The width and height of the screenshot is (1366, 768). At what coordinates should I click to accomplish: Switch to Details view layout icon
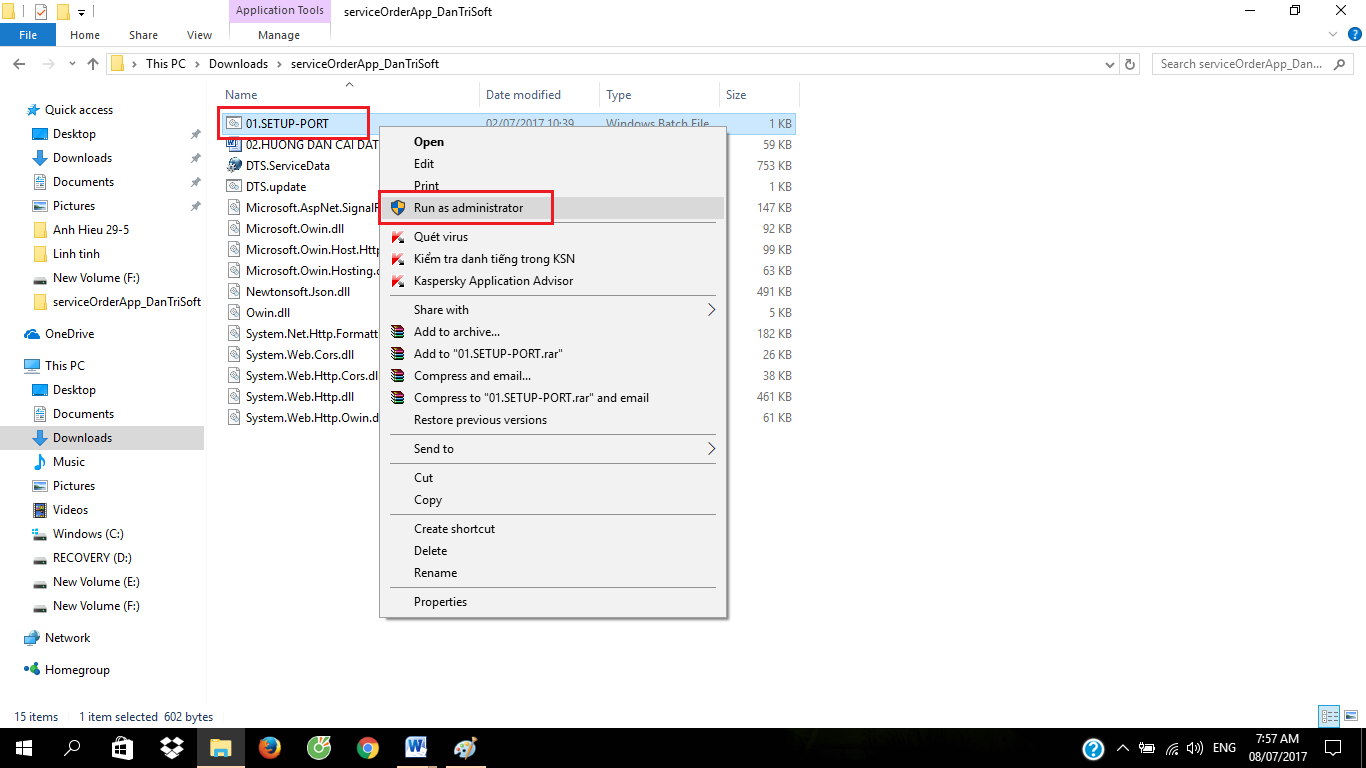coord(1329,716)
